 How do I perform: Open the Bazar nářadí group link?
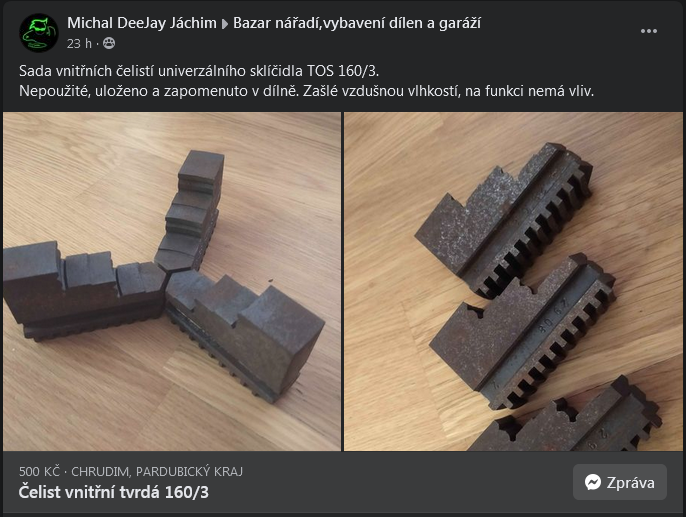click(x=357, y=23)
